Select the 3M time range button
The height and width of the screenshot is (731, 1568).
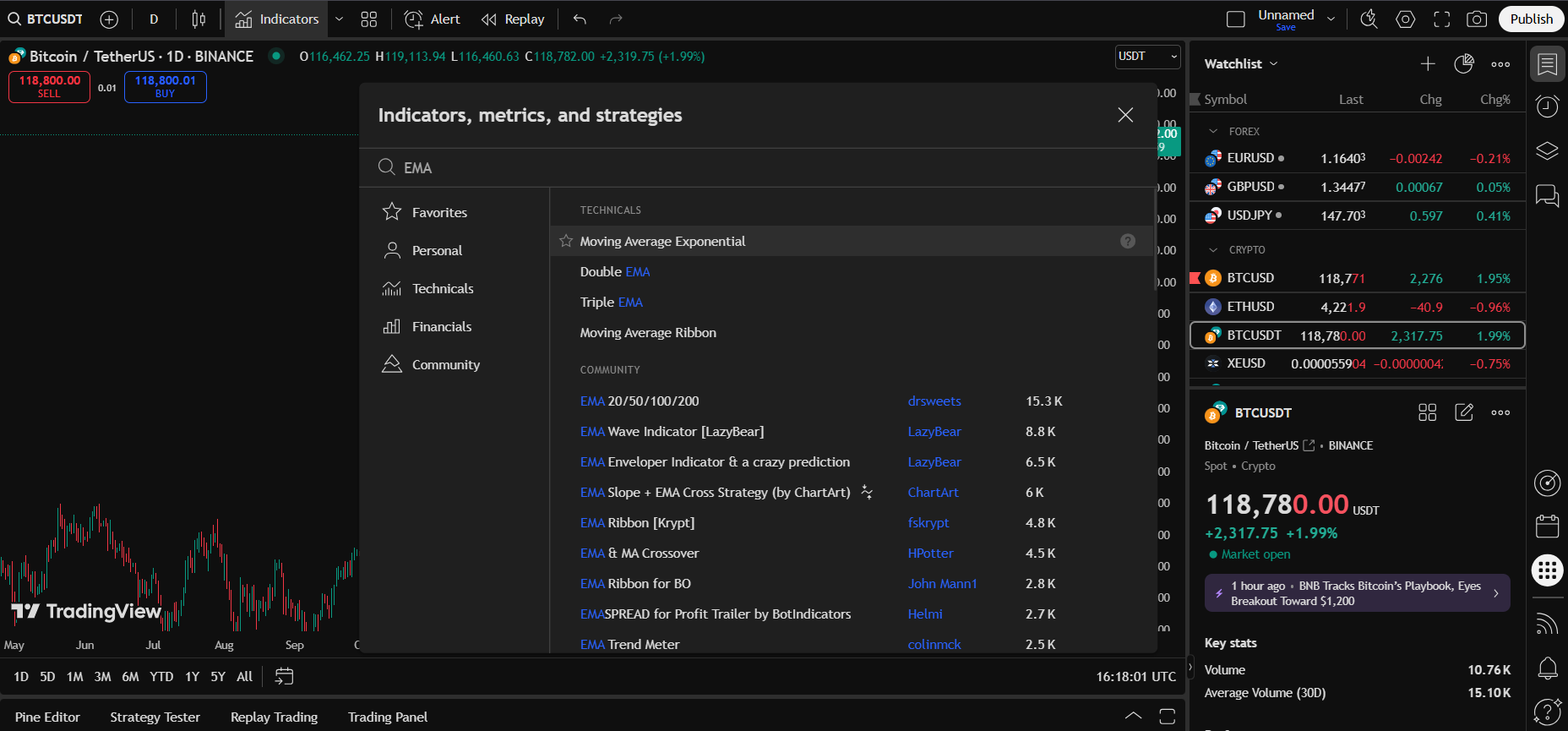(x=102, y=676)
